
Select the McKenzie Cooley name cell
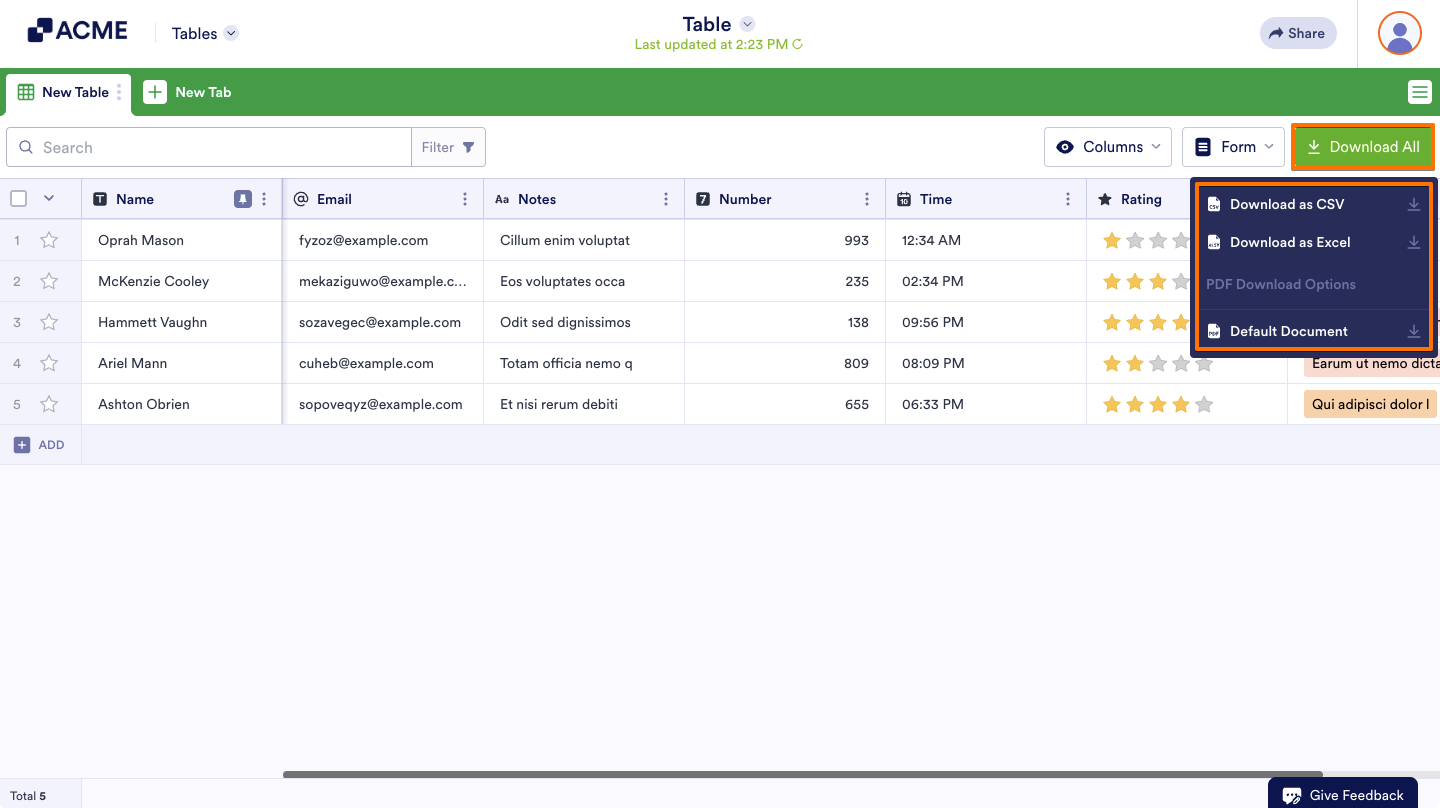[182, 281]
